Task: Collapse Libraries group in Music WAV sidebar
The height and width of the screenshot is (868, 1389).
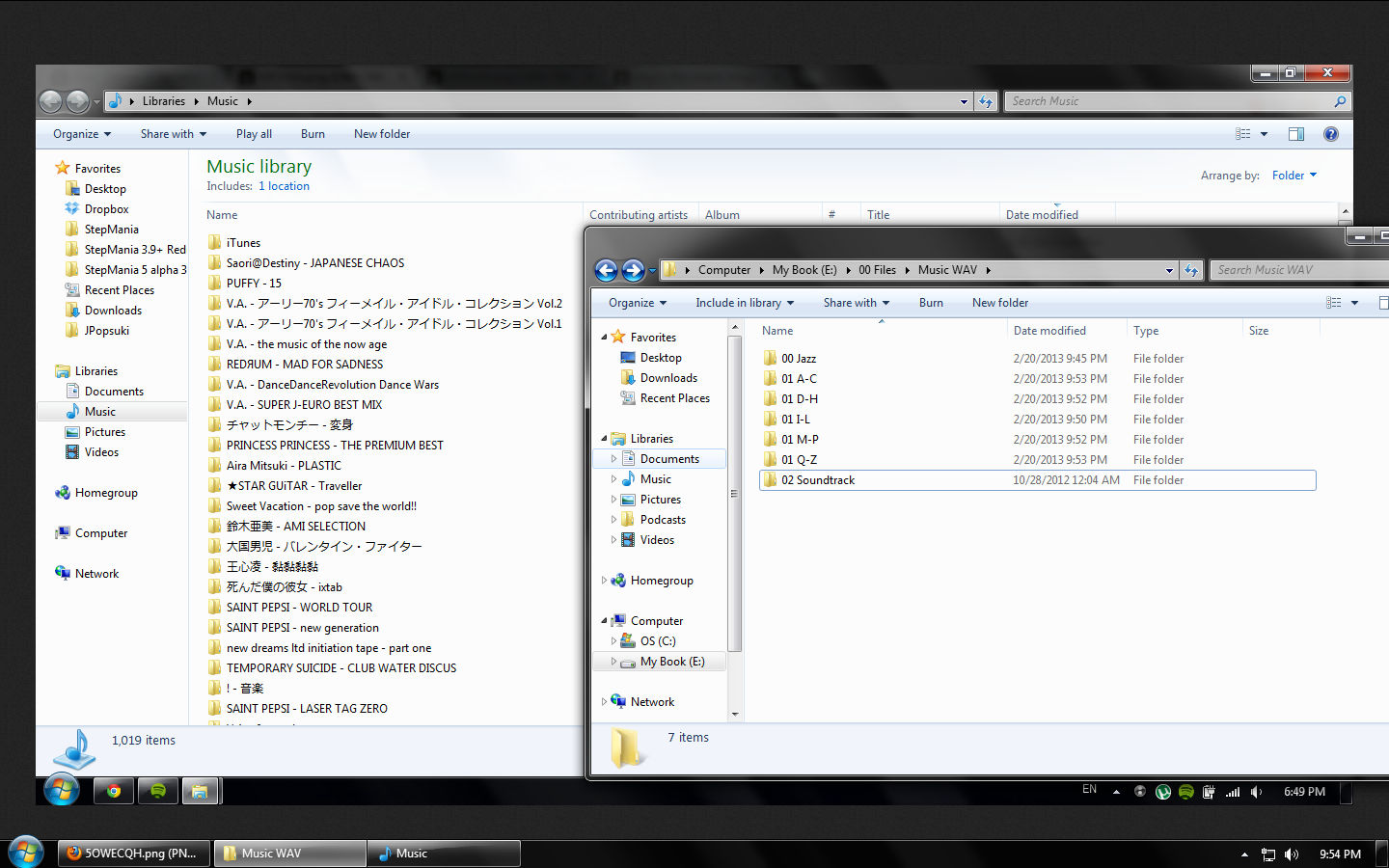Action: tap(605, 439)
